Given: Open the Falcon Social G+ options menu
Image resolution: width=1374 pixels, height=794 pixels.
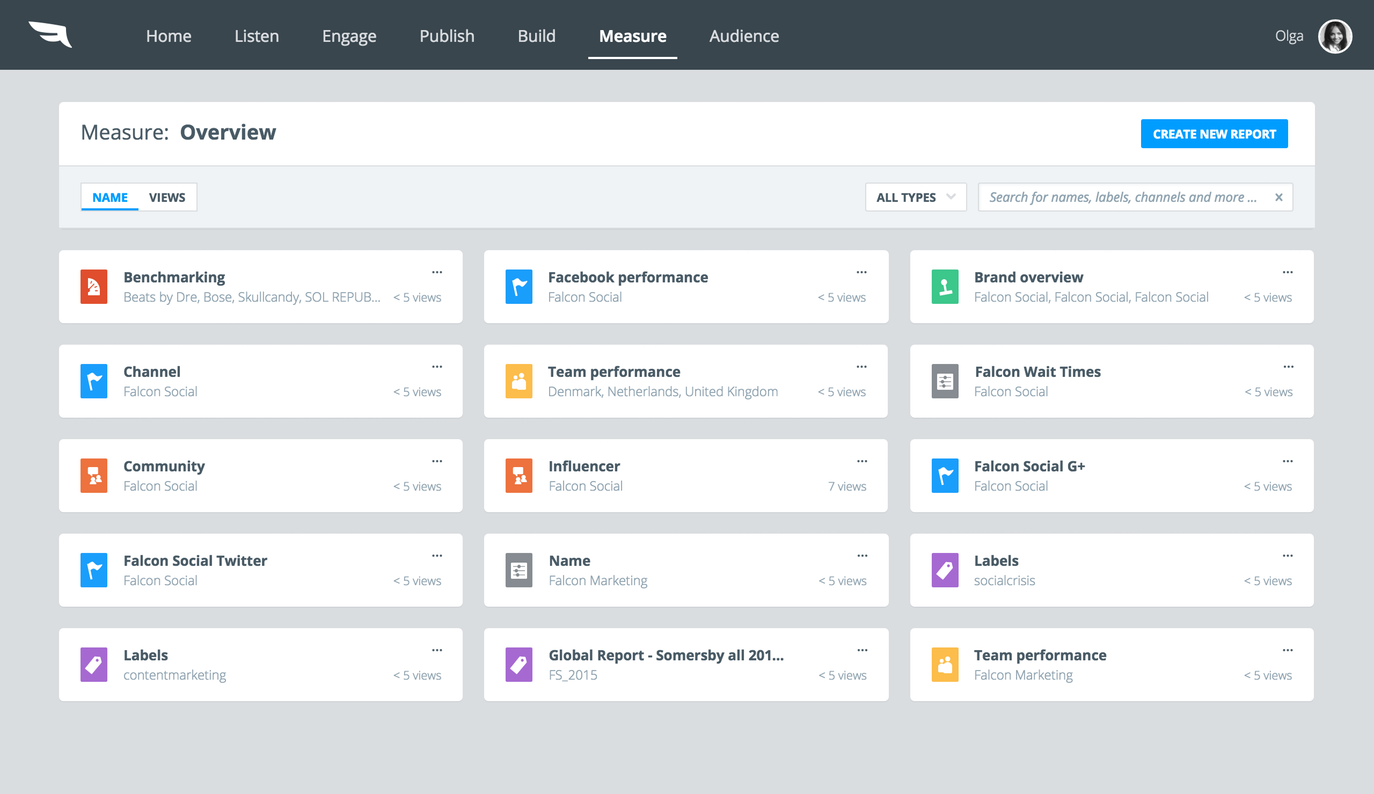Looking at the screenshot, I should tap(1288, 461).
